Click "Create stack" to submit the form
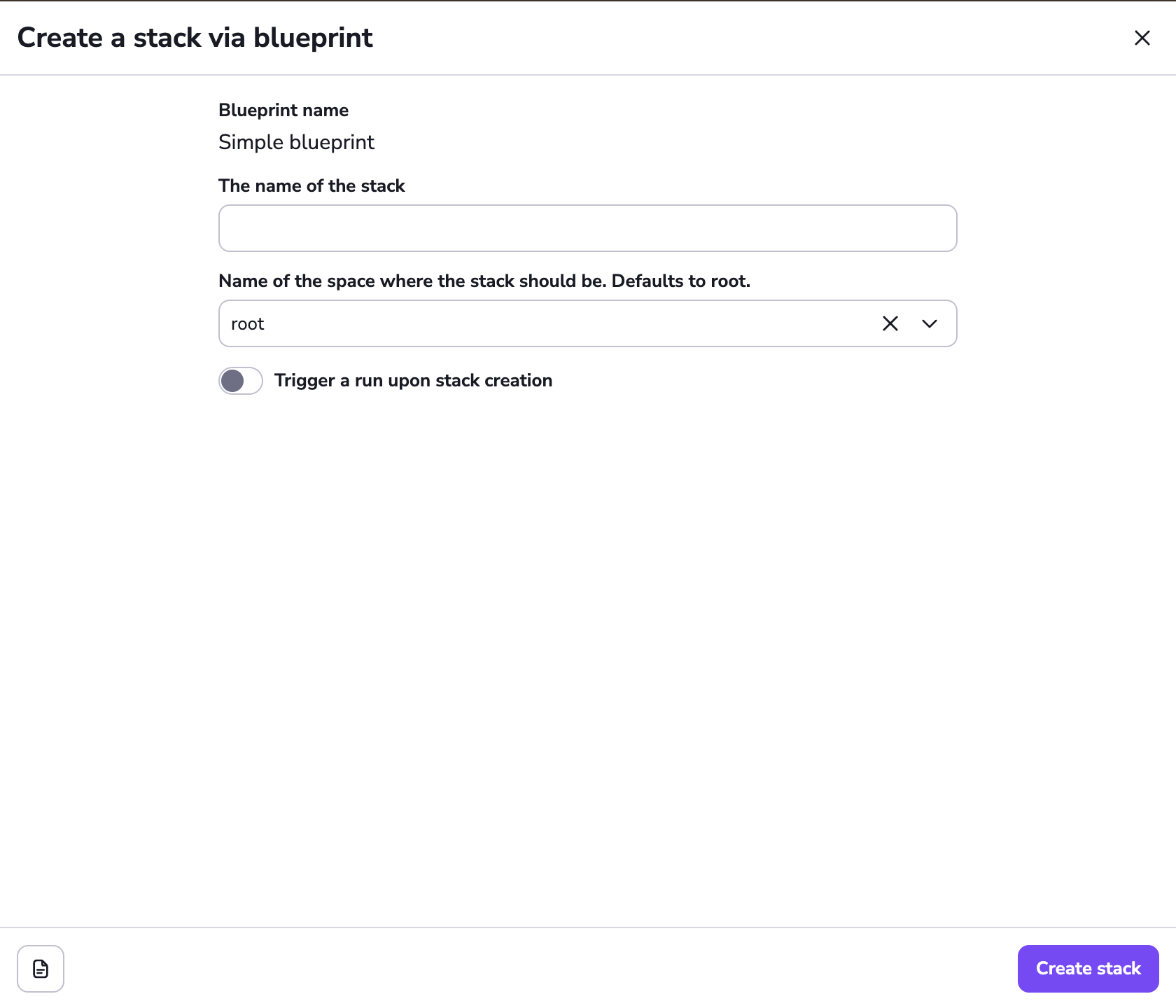The width and height of the screenshot is (1176, 1008). click(x=1088, y=968)
